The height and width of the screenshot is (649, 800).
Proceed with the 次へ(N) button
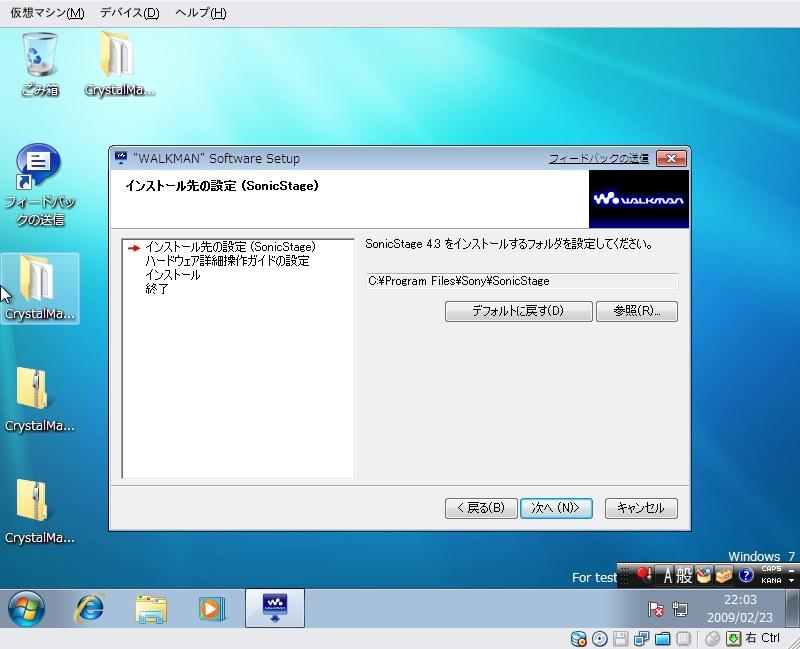[556, 508]
